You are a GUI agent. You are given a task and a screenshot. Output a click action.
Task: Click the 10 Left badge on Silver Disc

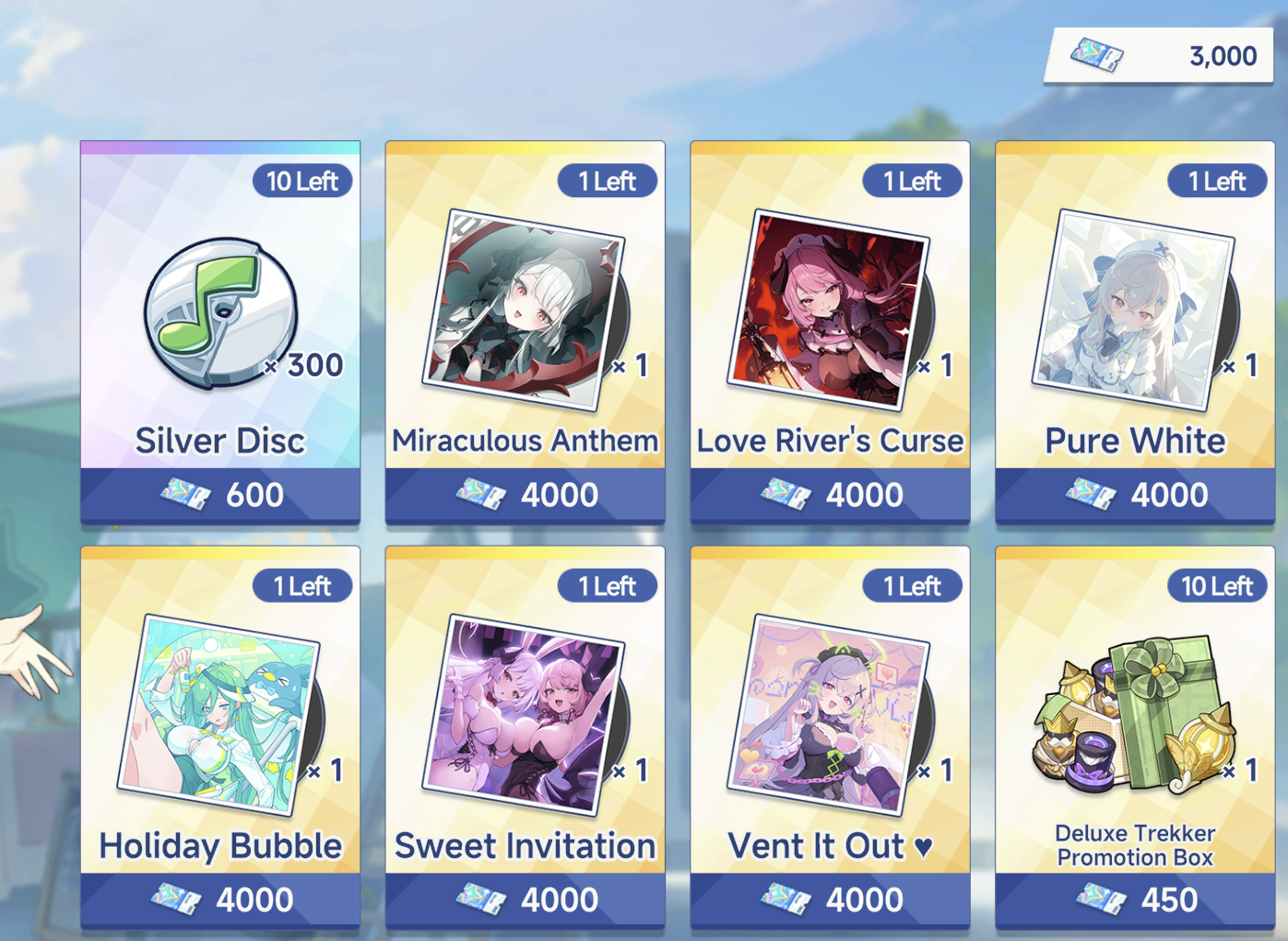(302, 181)
